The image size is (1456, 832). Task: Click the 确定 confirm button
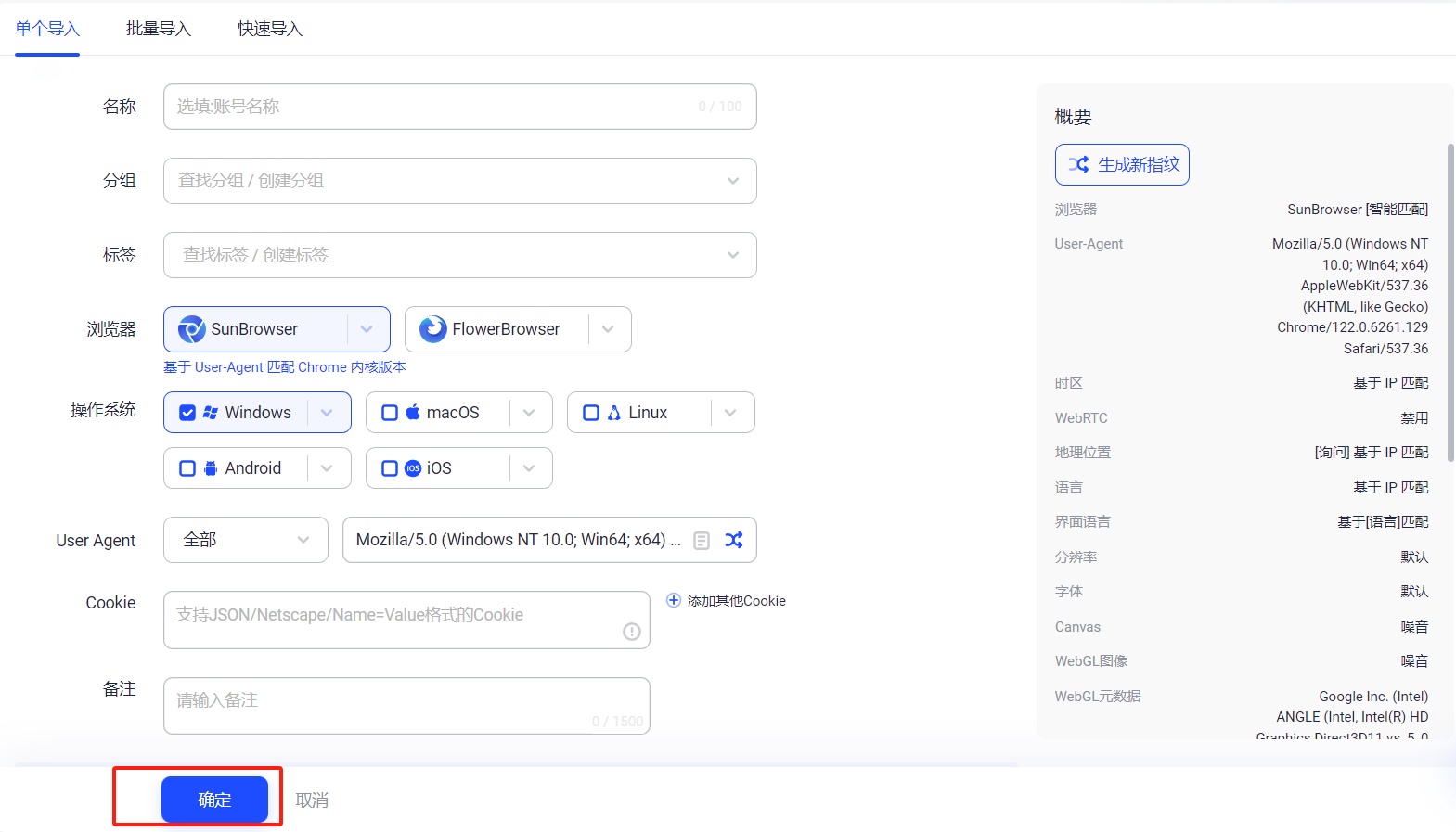pos(214,800)
